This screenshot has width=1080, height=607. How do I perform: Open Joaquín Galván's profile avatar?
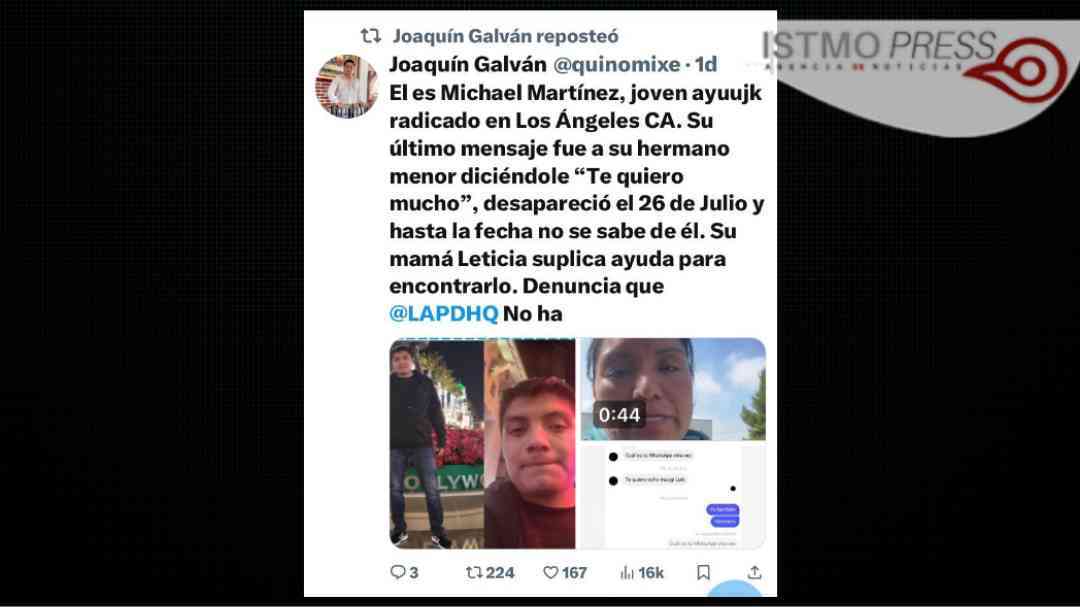[x=346, y=86]
